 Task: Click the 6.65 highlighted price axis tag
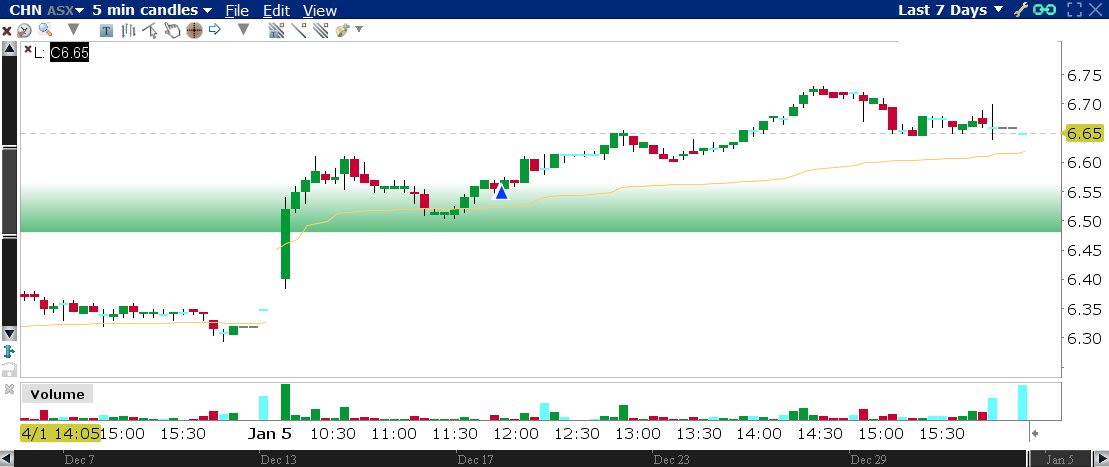tap(1082, 134)
